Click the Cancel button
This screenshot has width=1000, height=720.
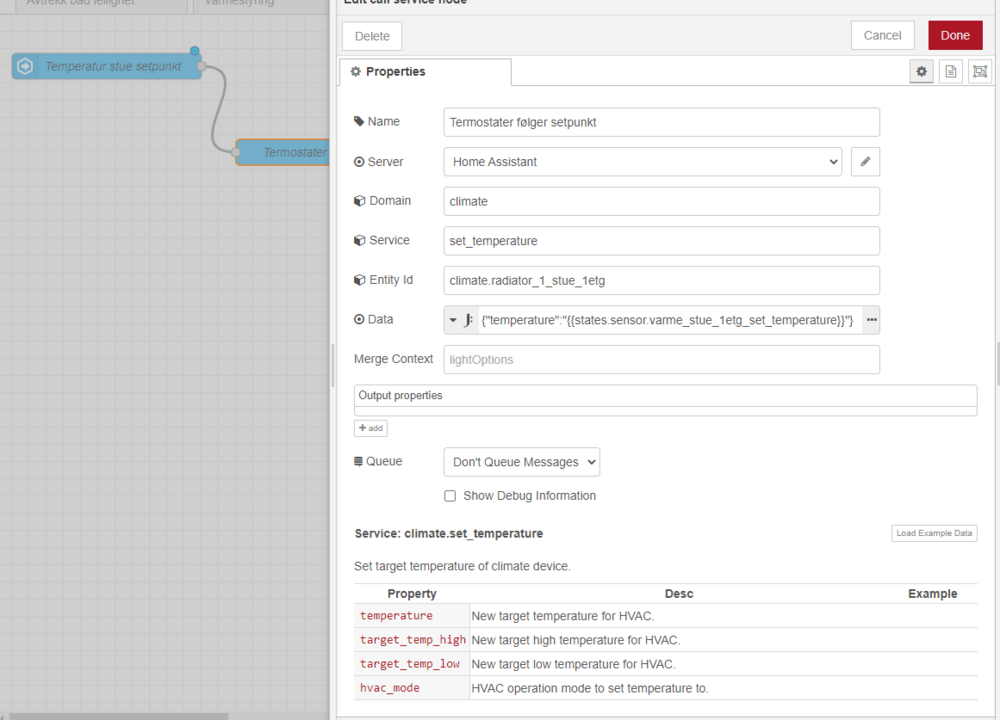[882, 35]
